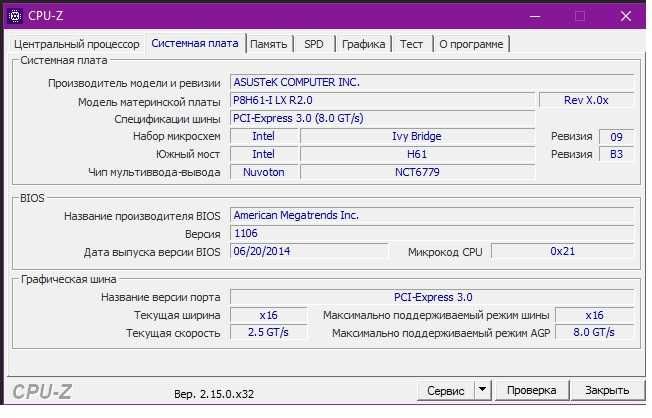Screen dimensions: 652x418
Task: Open the Память tab
Action: [x=269, y=44]
